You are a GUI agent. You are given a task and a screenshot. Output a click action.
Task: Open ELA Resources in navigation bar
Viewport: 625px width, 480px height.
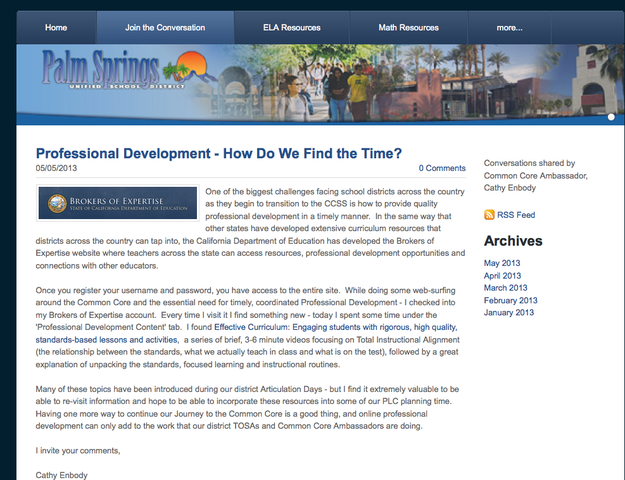[292, 28]
